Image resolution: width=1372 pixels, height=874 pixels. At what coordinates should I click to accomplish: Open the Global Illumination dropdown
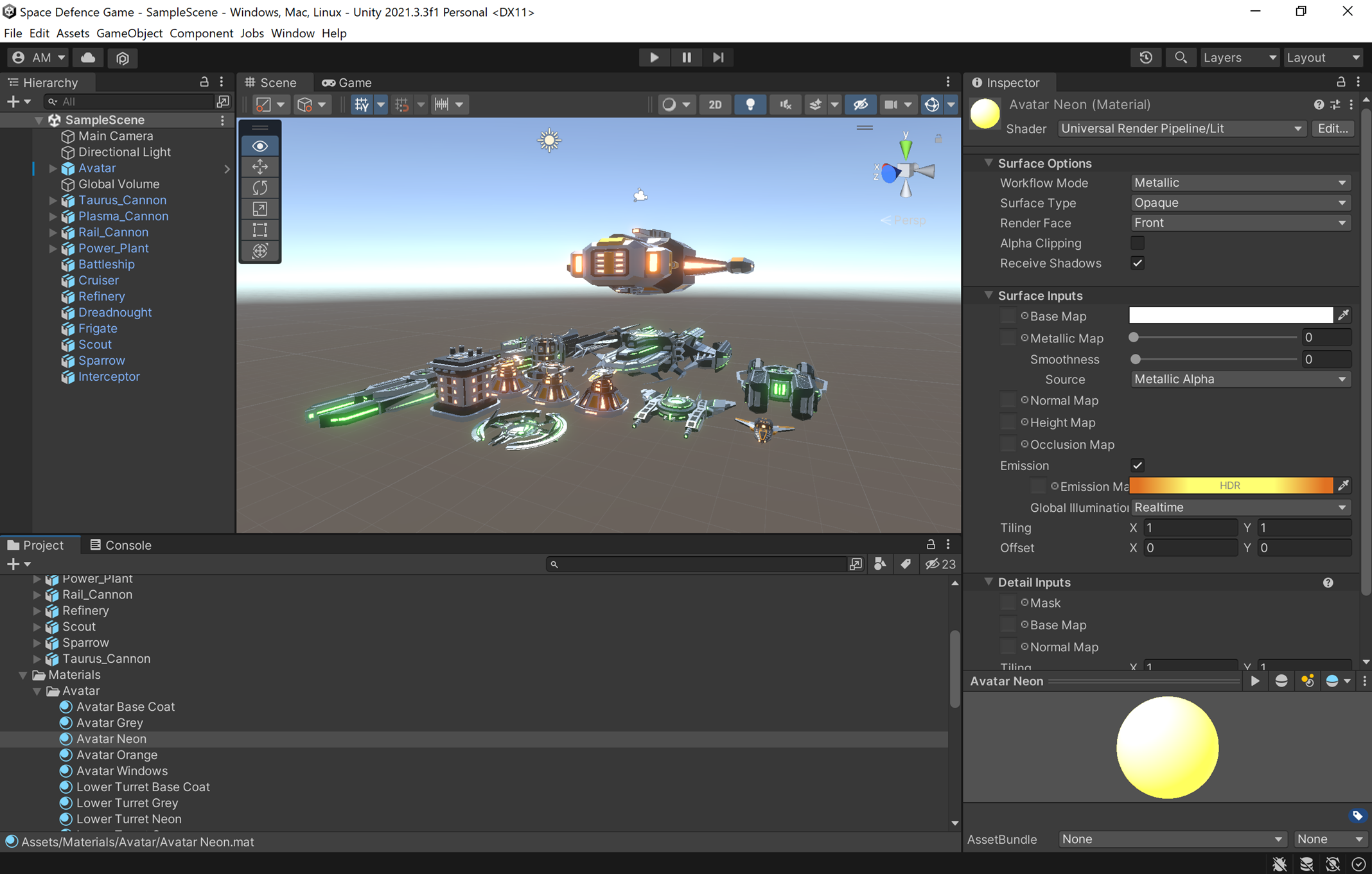pyautogui.click(x=1240, y=507)
